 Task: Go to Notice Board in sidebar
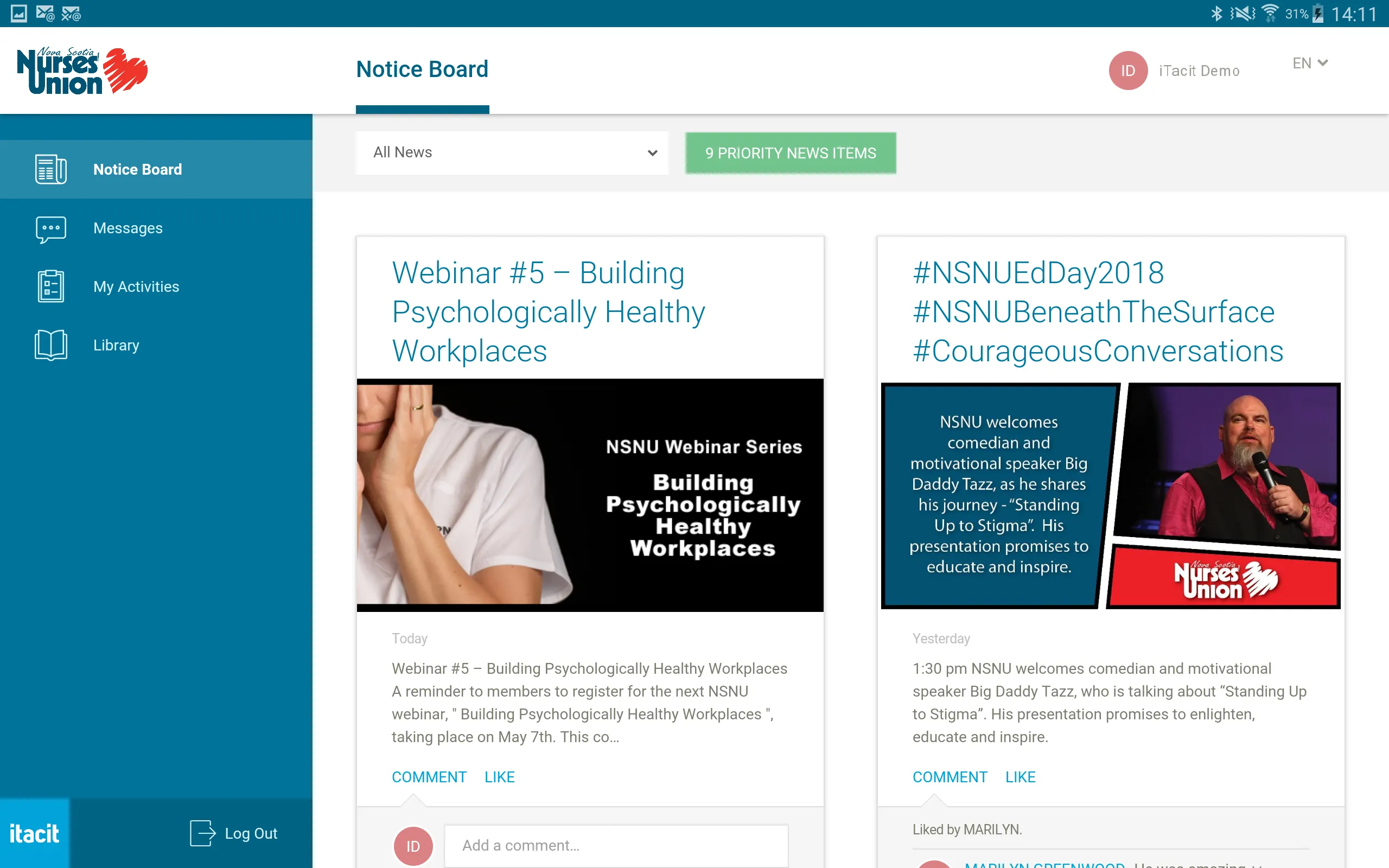click(x=156, y=169)
